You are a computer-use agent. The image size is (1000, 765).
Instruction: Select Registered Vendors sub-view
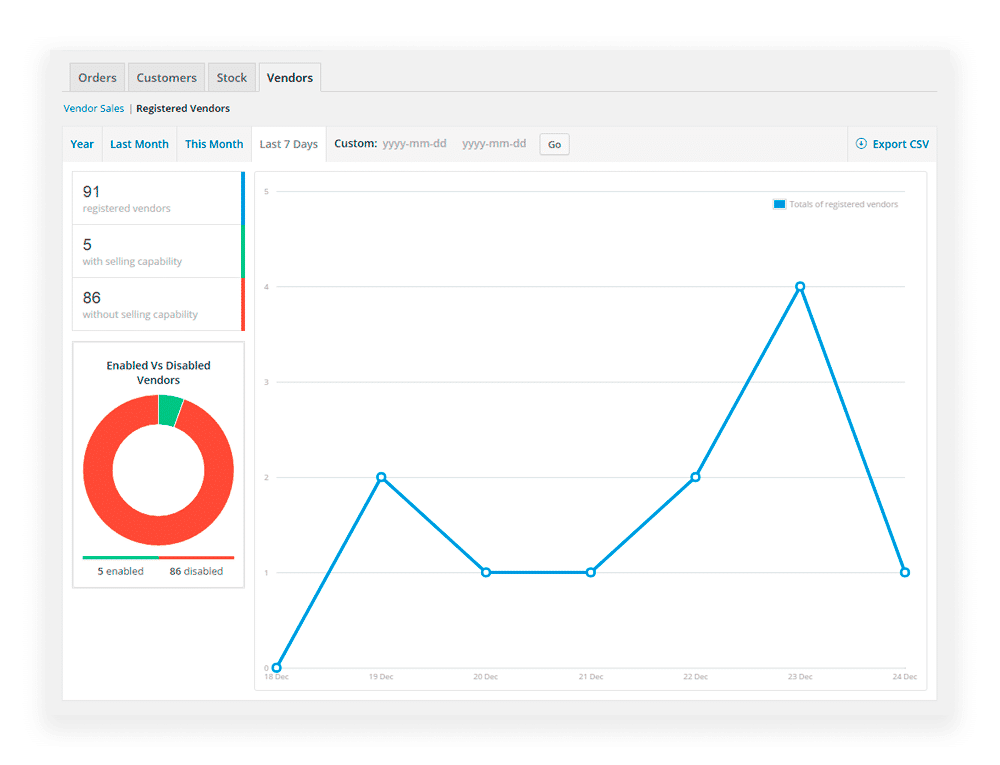pyautogui.click(x=183, y=108)
